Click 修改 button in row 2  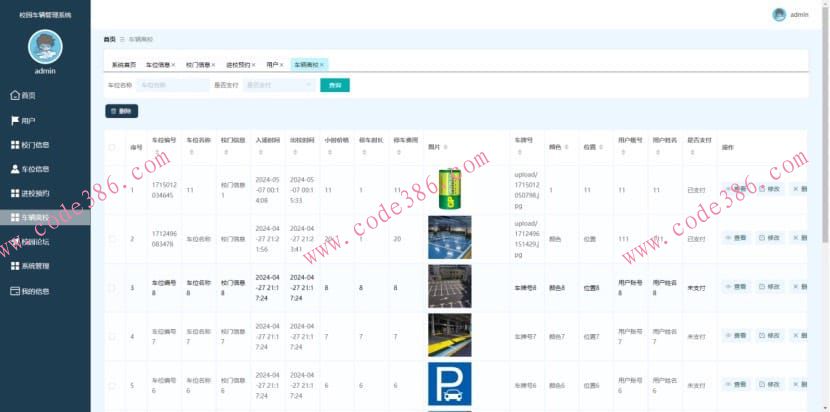click(x=770, y=238)
